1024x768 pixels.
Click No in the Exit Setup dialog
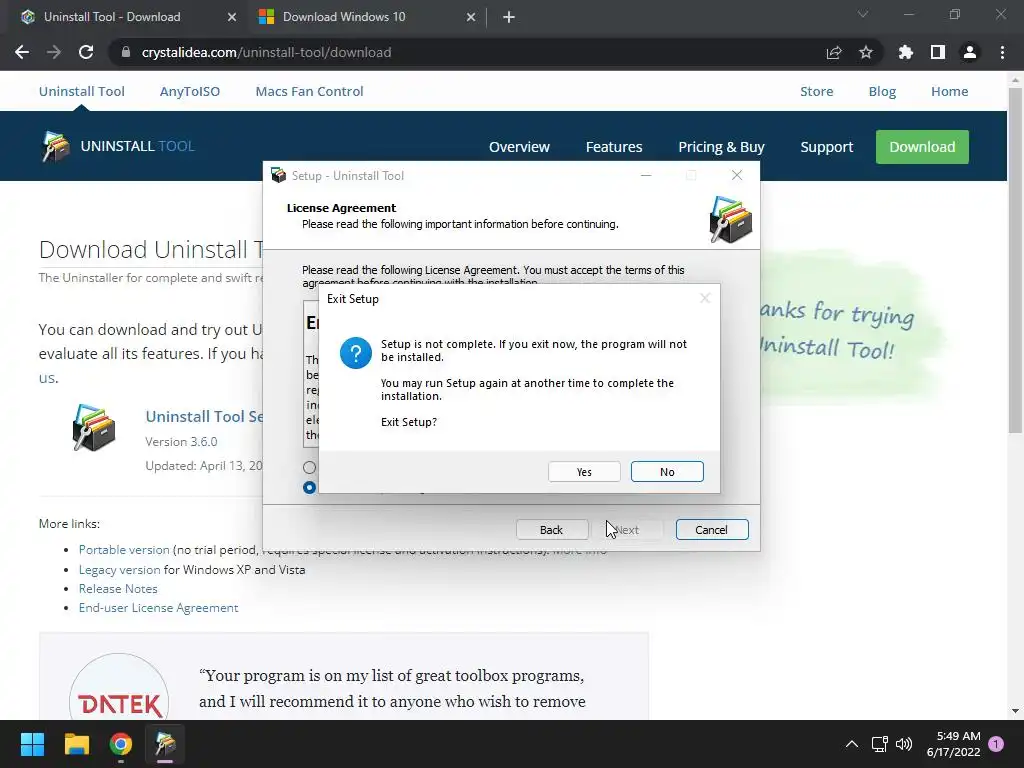(667, 472)
